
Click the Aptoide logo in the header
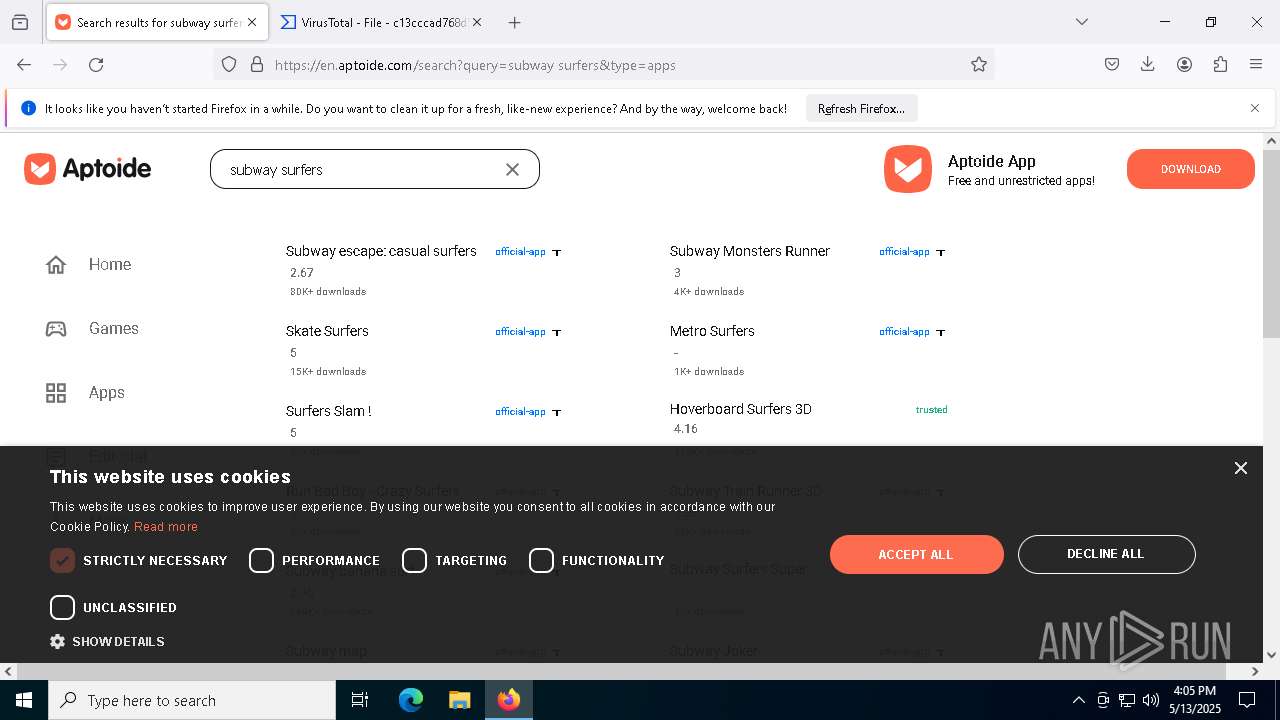88,169
